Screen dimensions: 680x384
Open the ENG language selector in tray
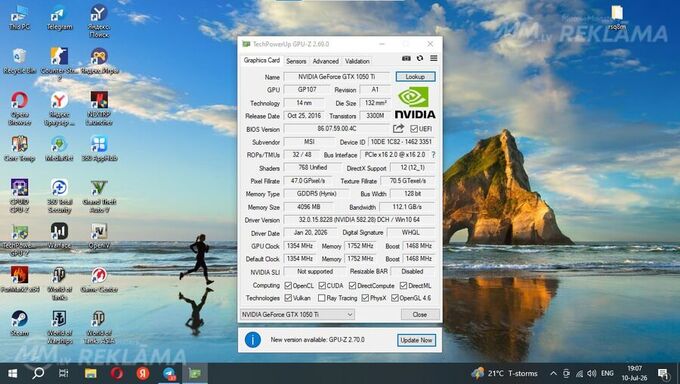click(x=607, y=373)
